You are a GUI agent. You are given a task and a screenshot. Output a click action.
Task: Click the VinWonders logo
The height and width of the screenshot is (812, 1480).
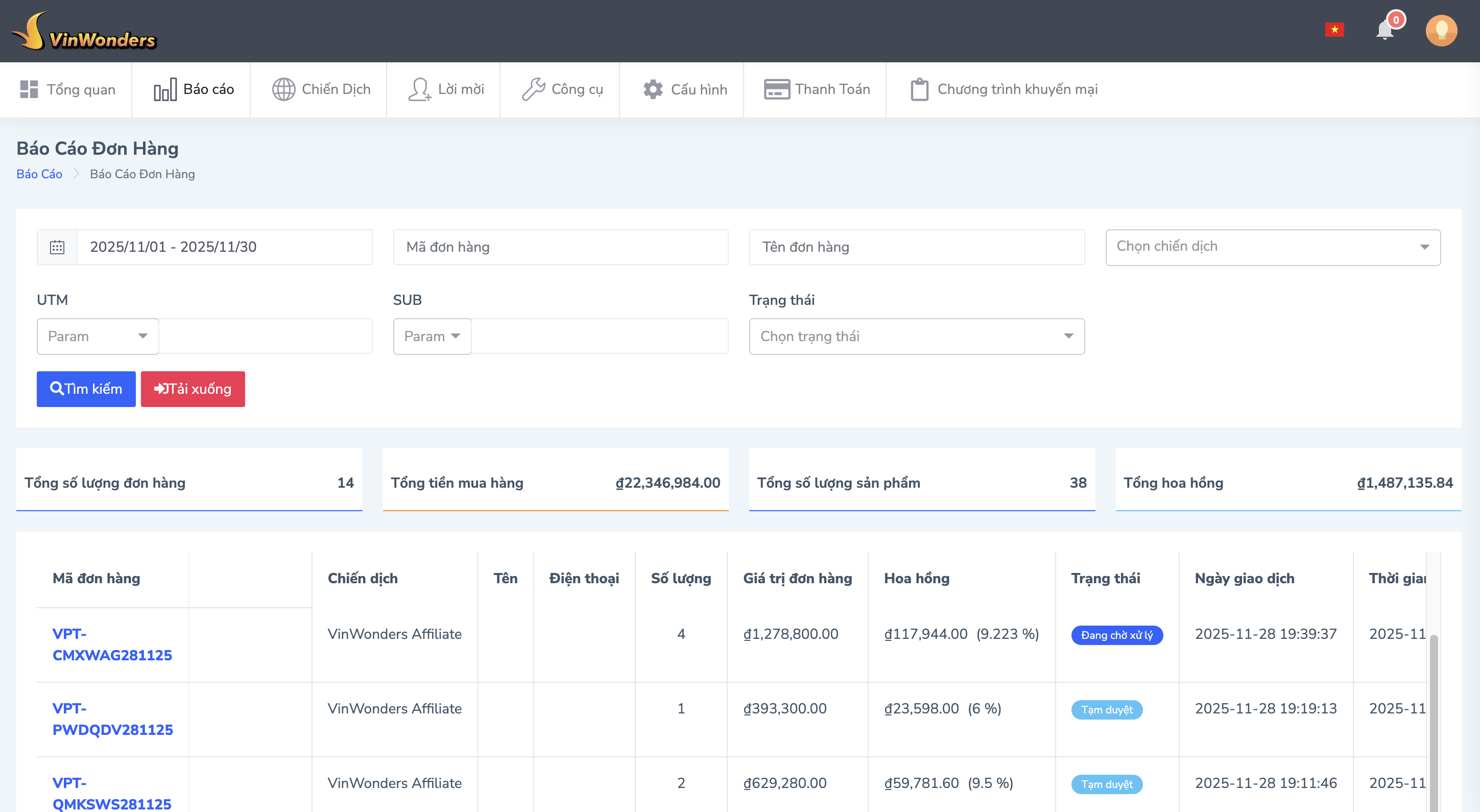pyautogui.click(x=84, y=32)
